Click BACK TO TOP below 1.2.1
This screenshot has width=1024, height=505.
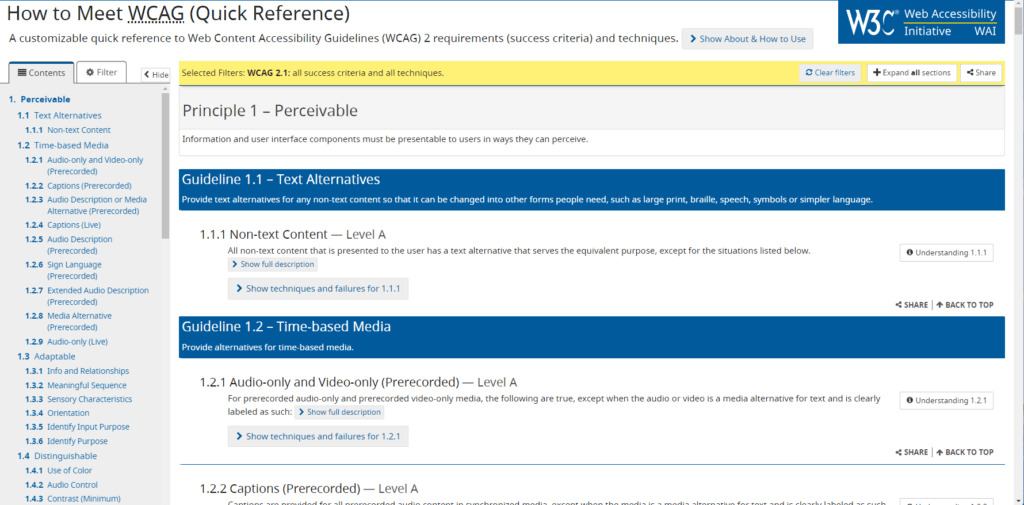(x=965, y=452)
